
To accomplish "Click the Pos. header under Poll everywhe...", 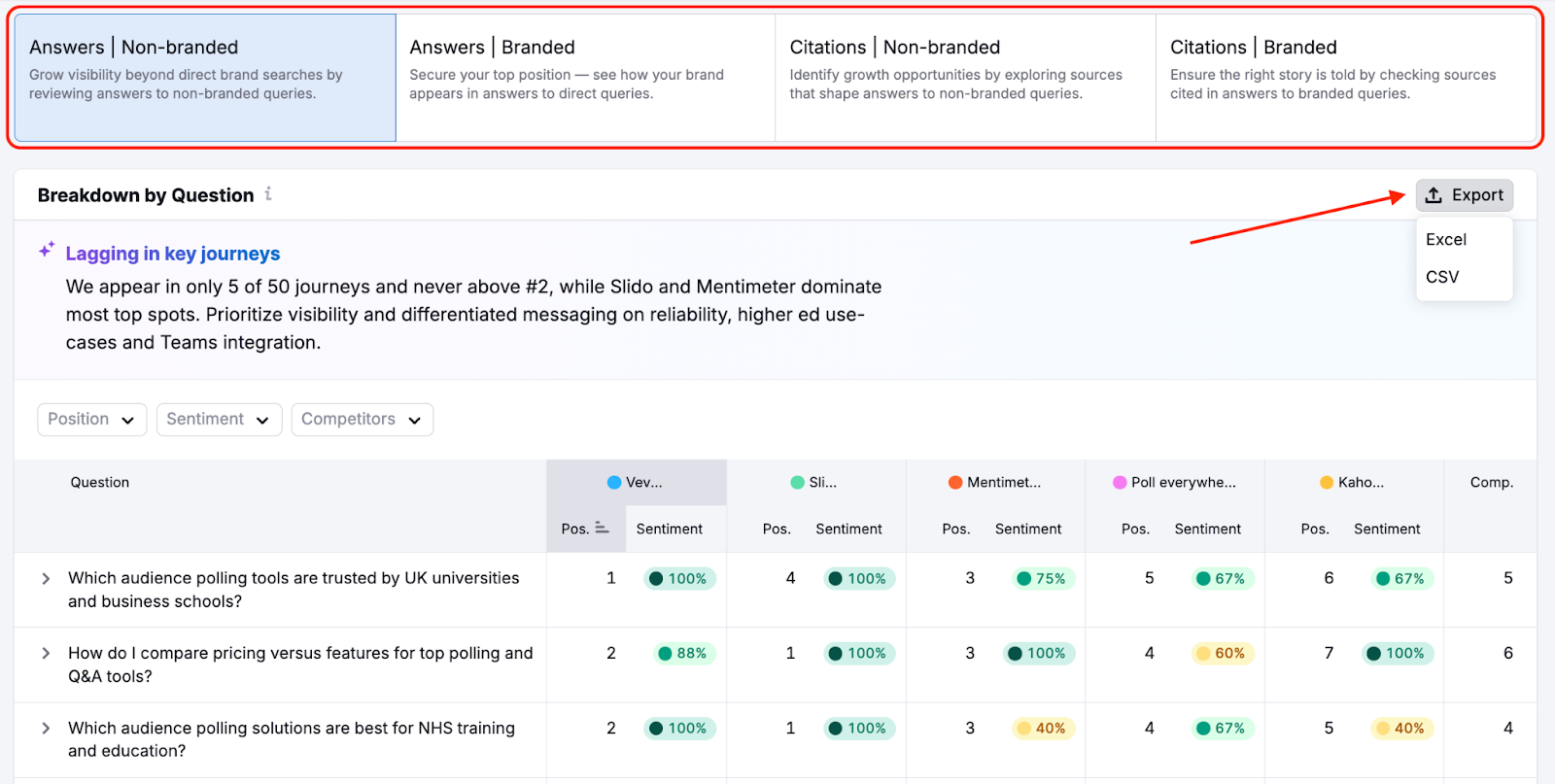I will pos(1136,529).
